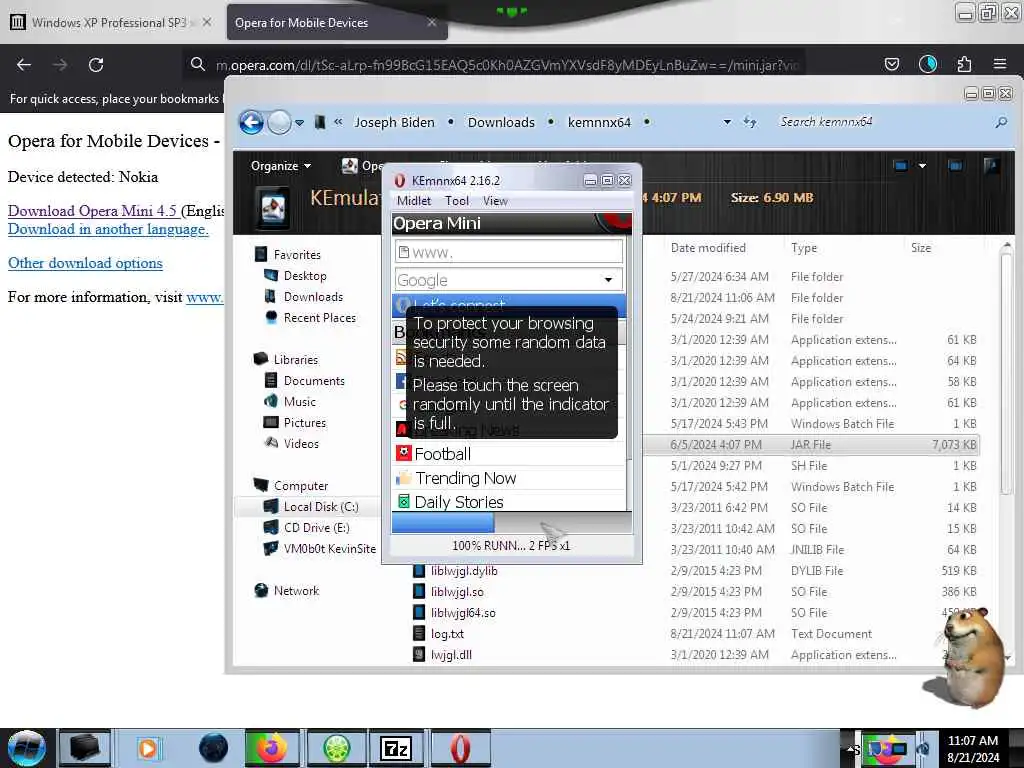Open 7-Zip from taskbar
The height and width of the screenshot is (768, 1024).
pyautogui.click(x=396, y=748)
